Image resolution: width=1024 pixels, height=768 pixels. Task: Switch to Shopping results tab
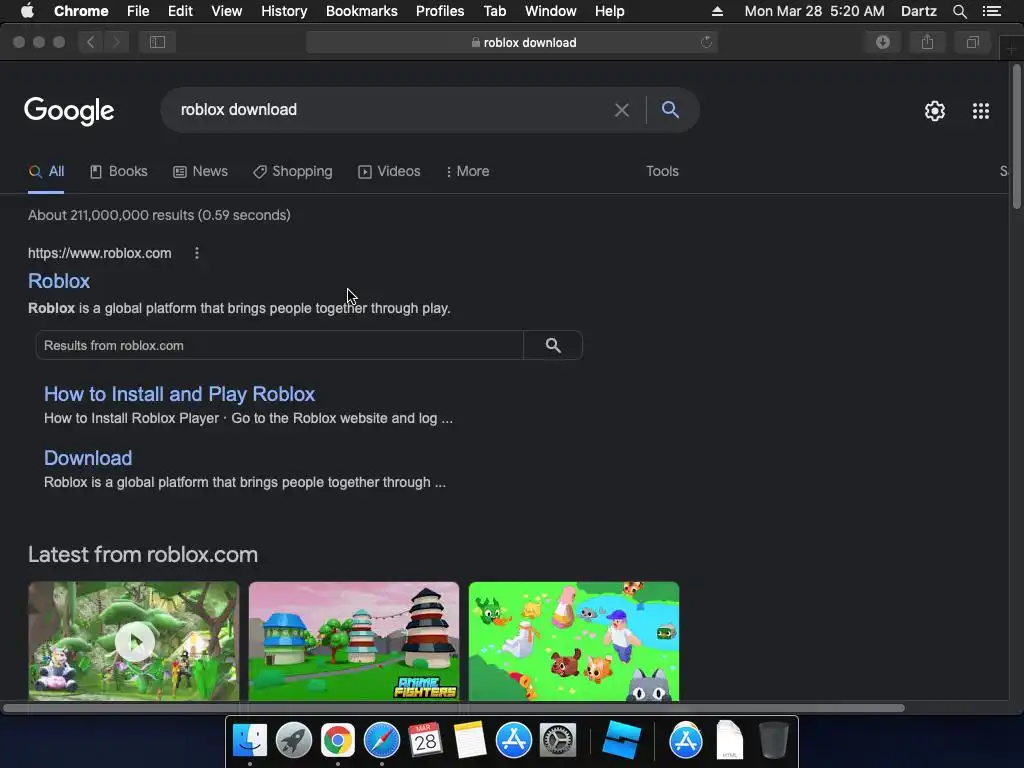coord(293,172)
